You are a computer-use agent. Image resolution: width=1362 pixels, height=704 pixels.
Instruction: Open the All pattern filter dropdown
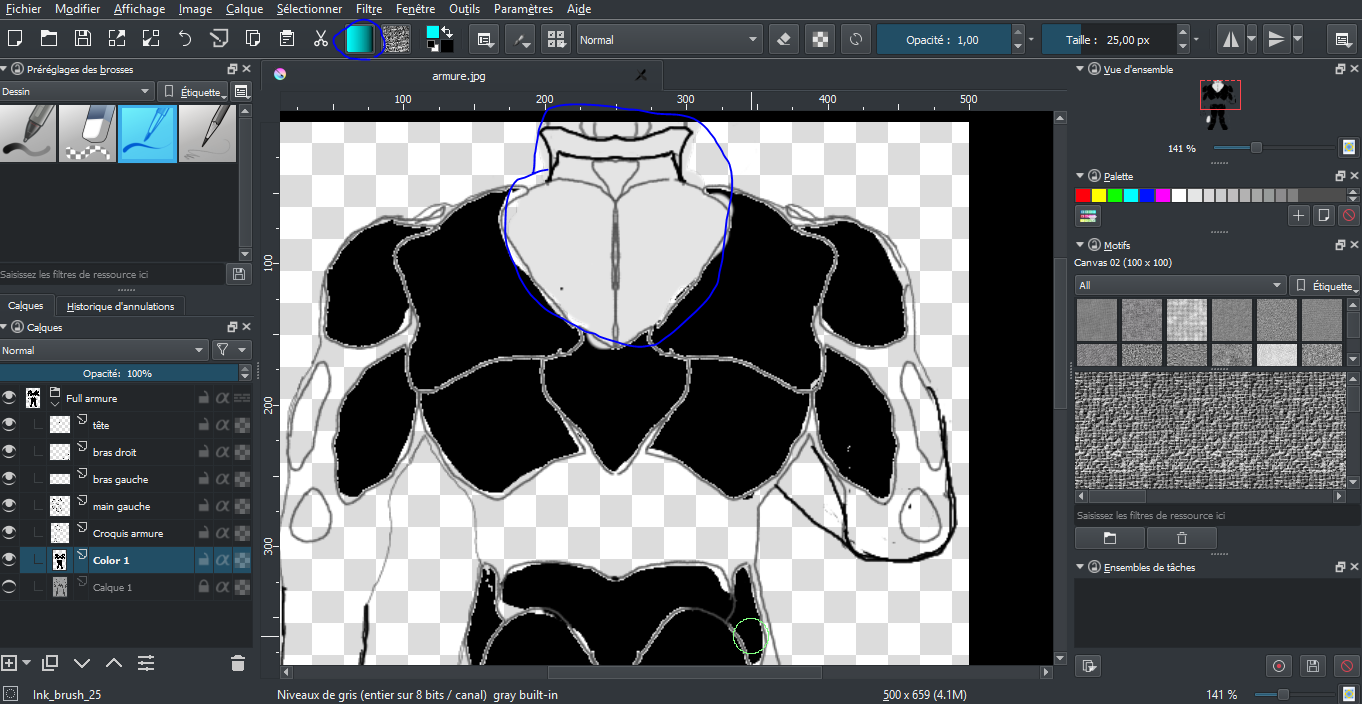pyautogui.click(x=1180, y=285)
